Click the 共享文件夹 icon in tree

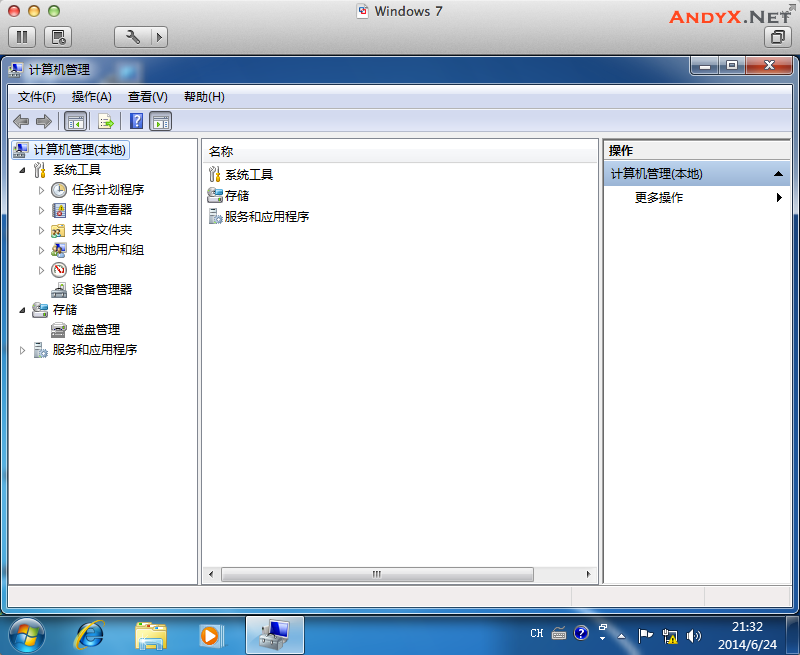point(59,230)
